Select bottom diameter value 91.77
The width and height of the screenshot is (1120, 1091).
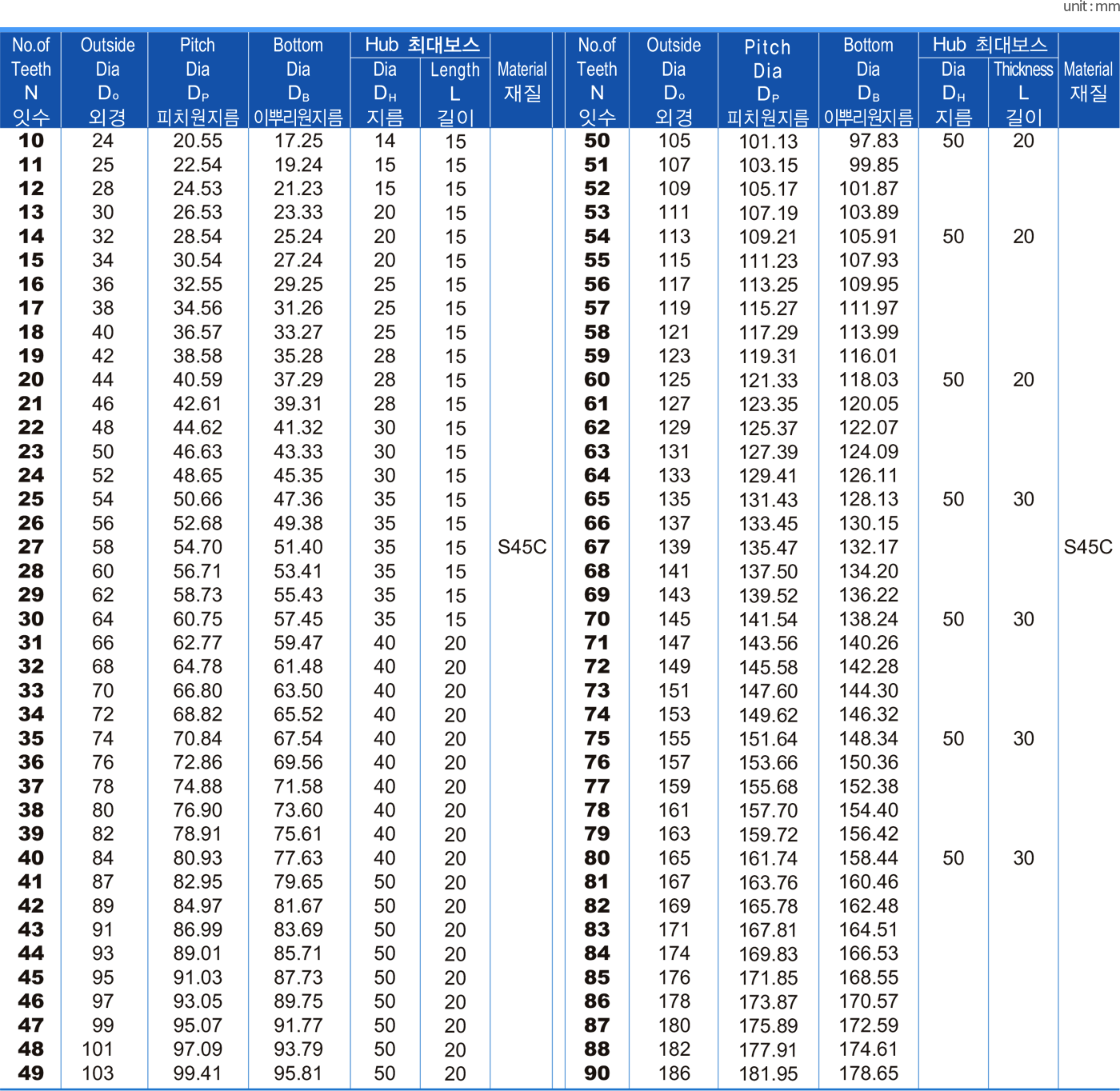point(298,1025)
